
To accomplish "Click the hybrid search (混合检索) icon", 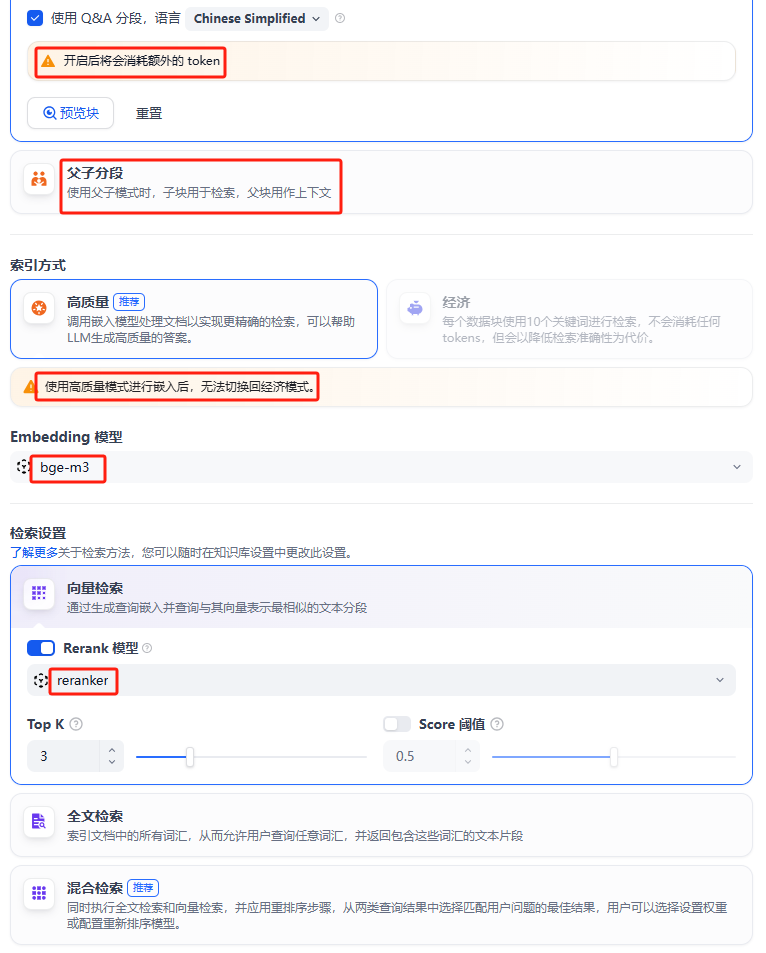I will (39, 893).
